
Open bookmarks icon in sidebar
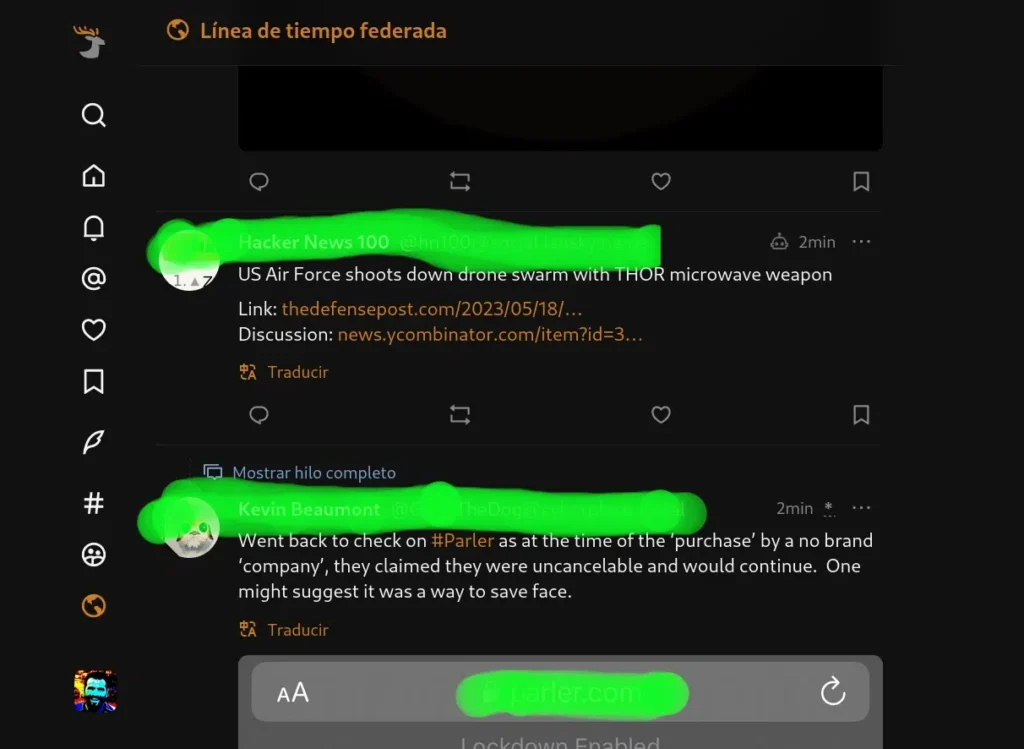point(93,381)
